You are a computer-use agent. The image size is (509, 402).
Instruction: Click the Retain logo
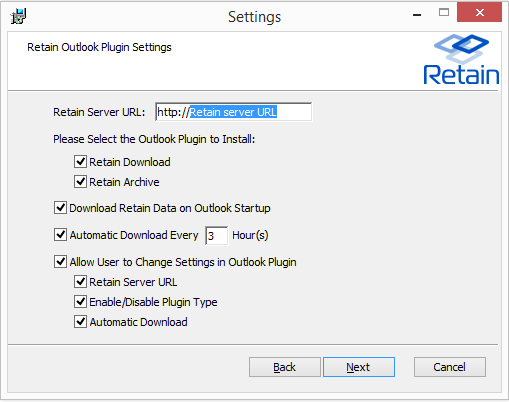click(x=461, y=59)
